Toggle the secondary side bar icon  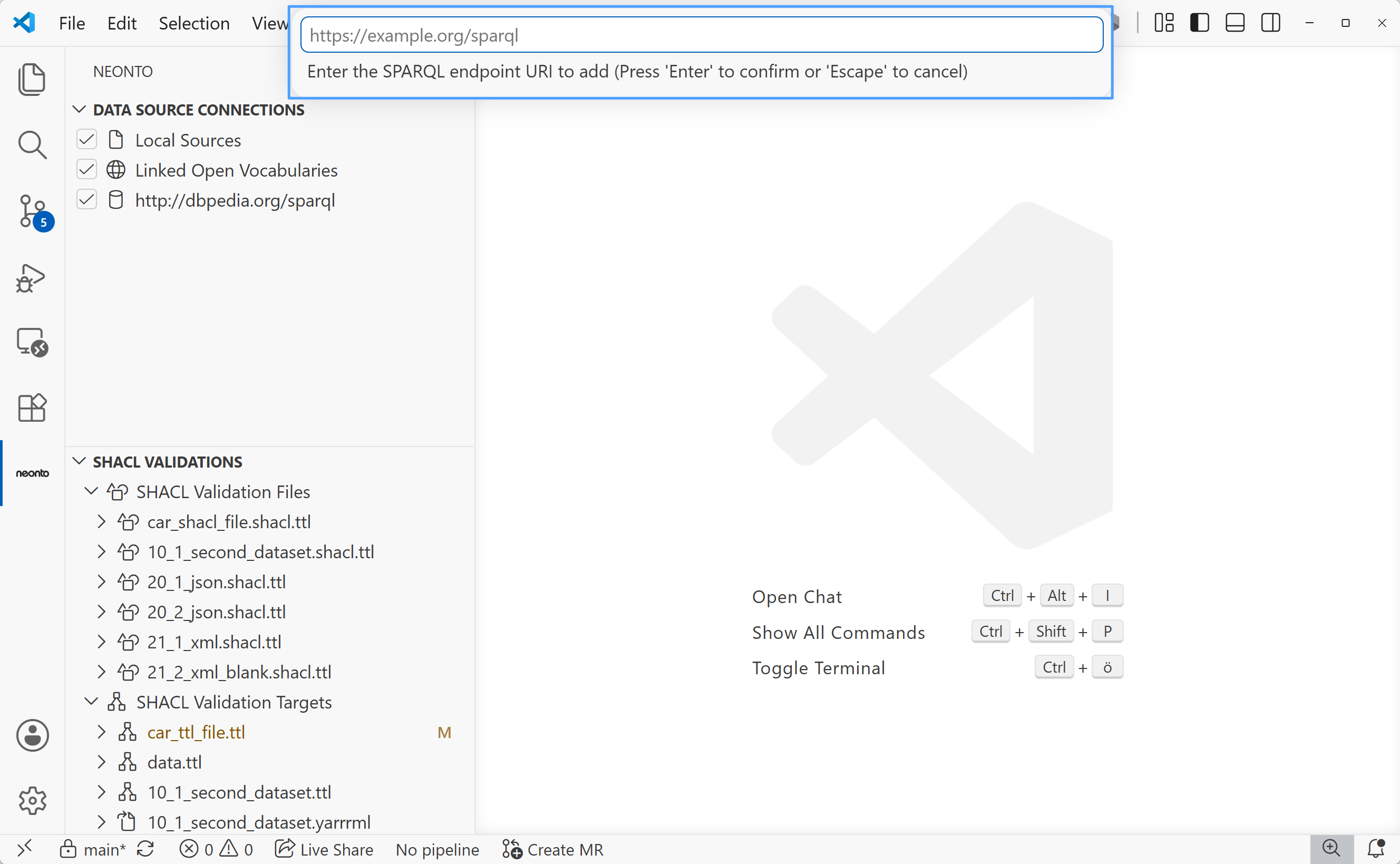pyautogui.click(x=1271, y=23)
